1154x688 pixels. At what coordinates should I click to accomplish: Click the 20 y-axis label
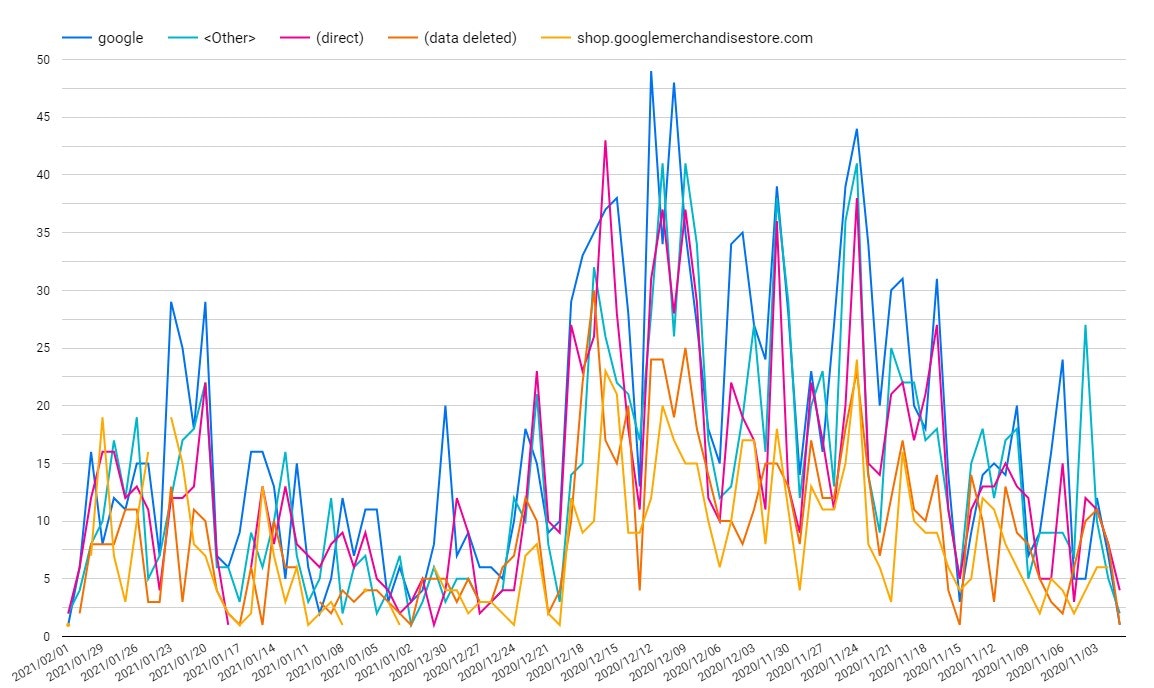[43, 405]
